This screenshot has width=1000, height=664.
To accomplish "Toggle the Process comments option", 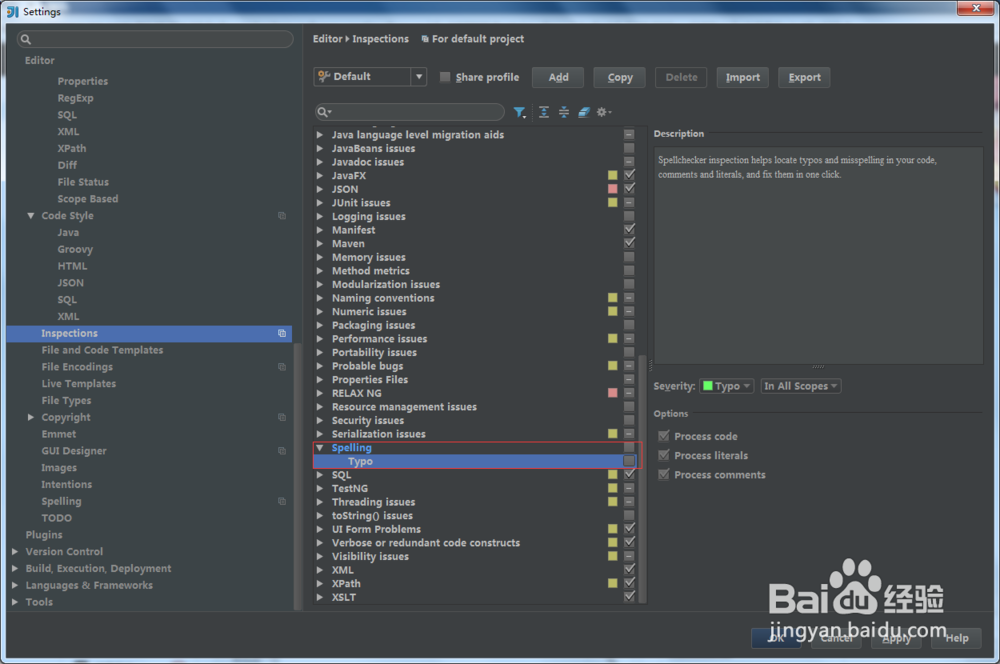I will (x=664, y=475).
